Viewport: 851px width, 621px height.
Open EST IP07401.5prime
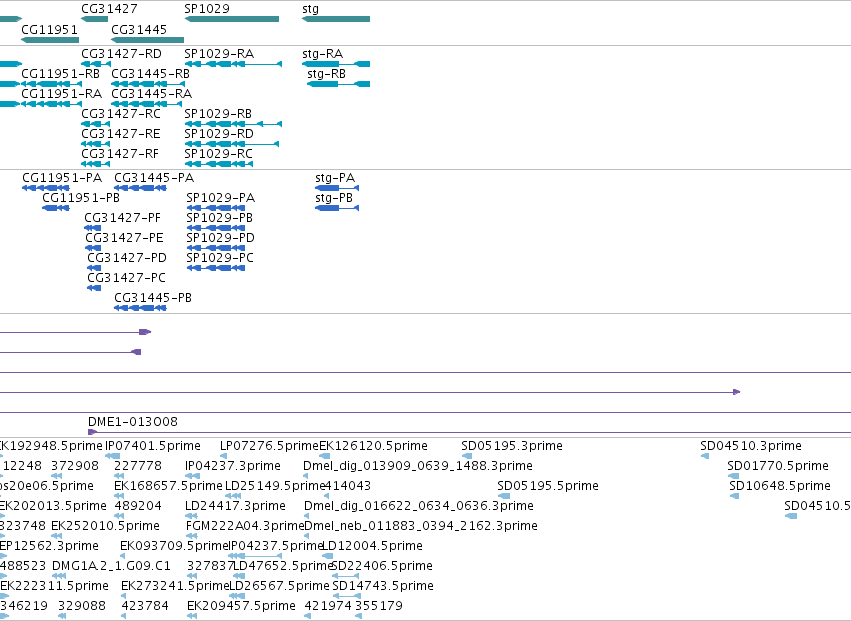(x=153, y=446)
